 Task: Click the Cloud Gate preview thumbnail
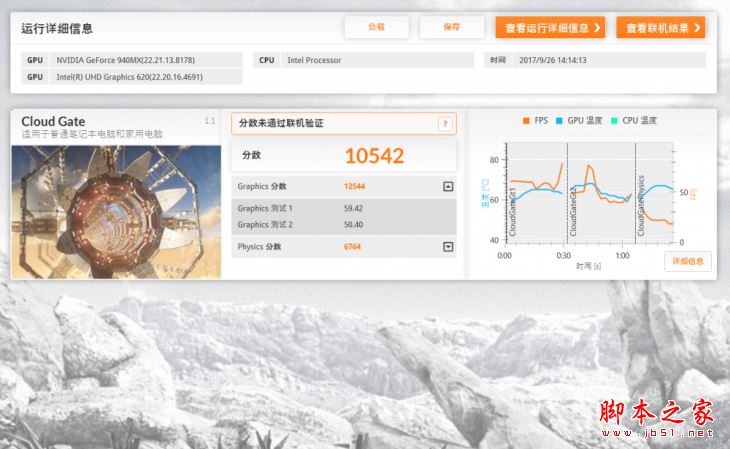[x=116, y=212]
